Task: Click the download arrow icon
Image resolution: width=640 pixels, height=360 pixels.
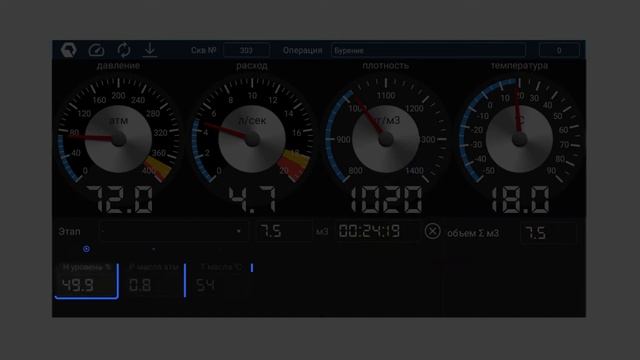Action: tap(150, 50)
